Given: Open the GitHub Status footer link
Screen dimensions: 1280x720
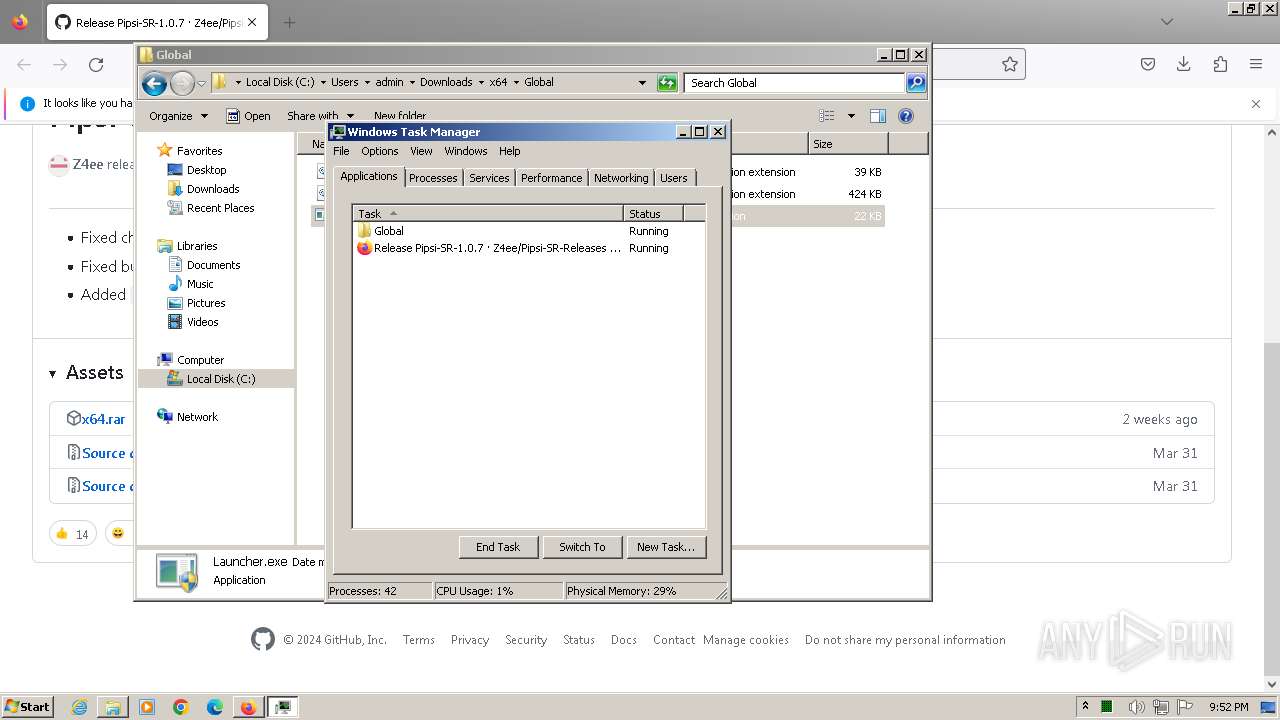Looking at the screenshot, I should [x=579, y=640].
